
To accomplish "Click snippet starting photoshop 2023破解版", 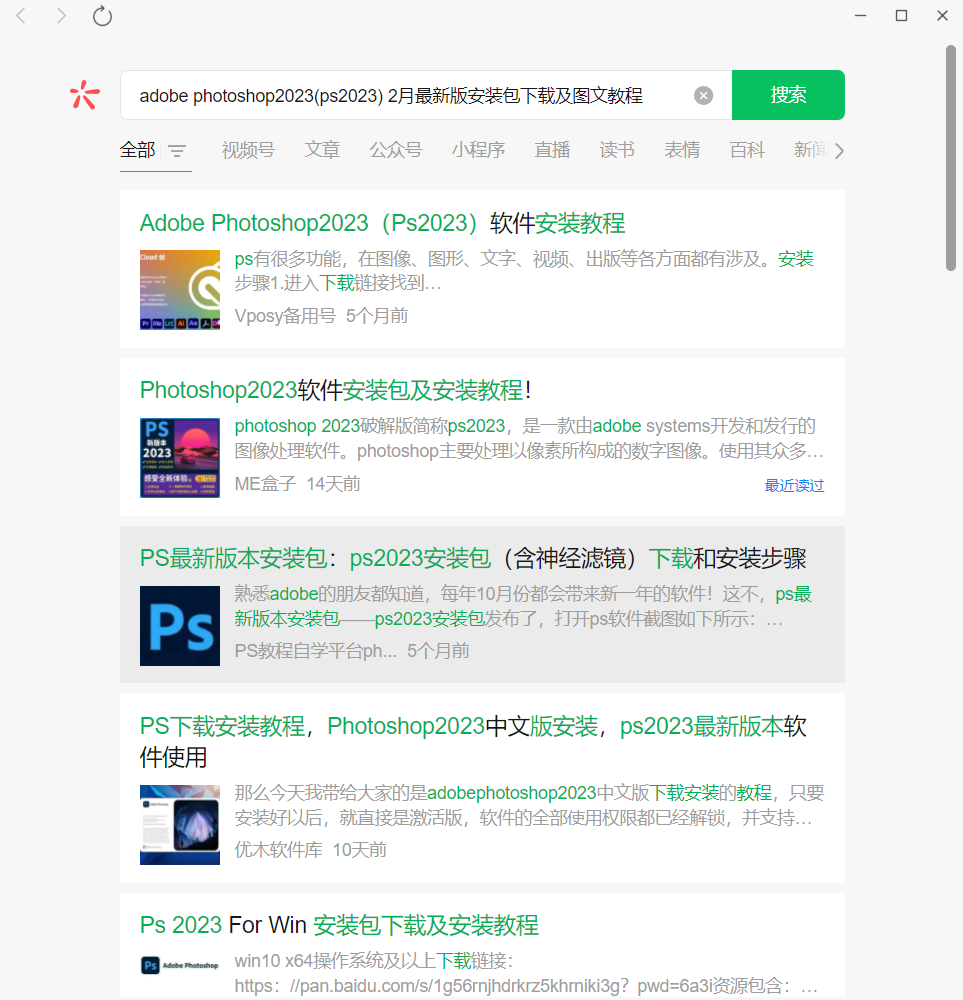I will 529,438.
